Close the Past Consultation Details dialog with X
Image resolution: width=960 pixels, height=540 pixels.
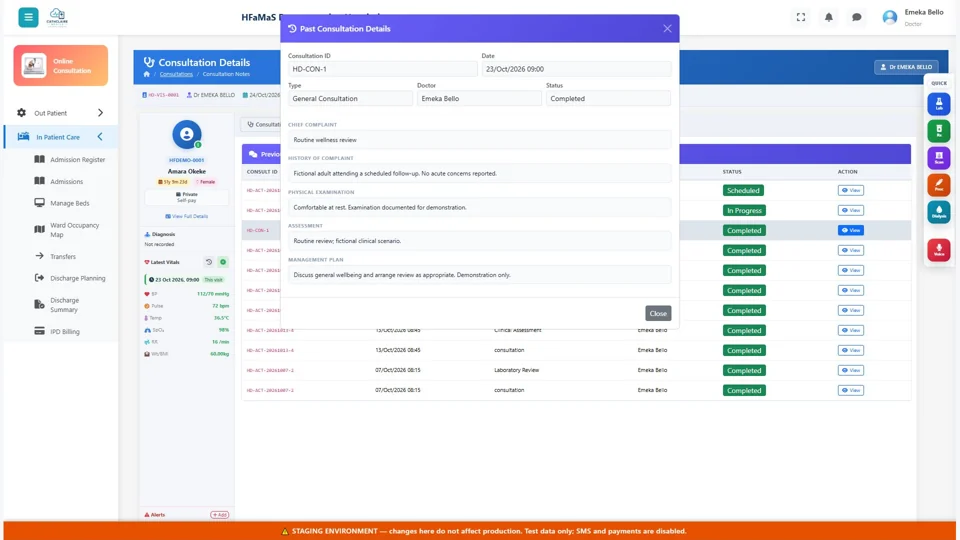[x=667, y=29]
